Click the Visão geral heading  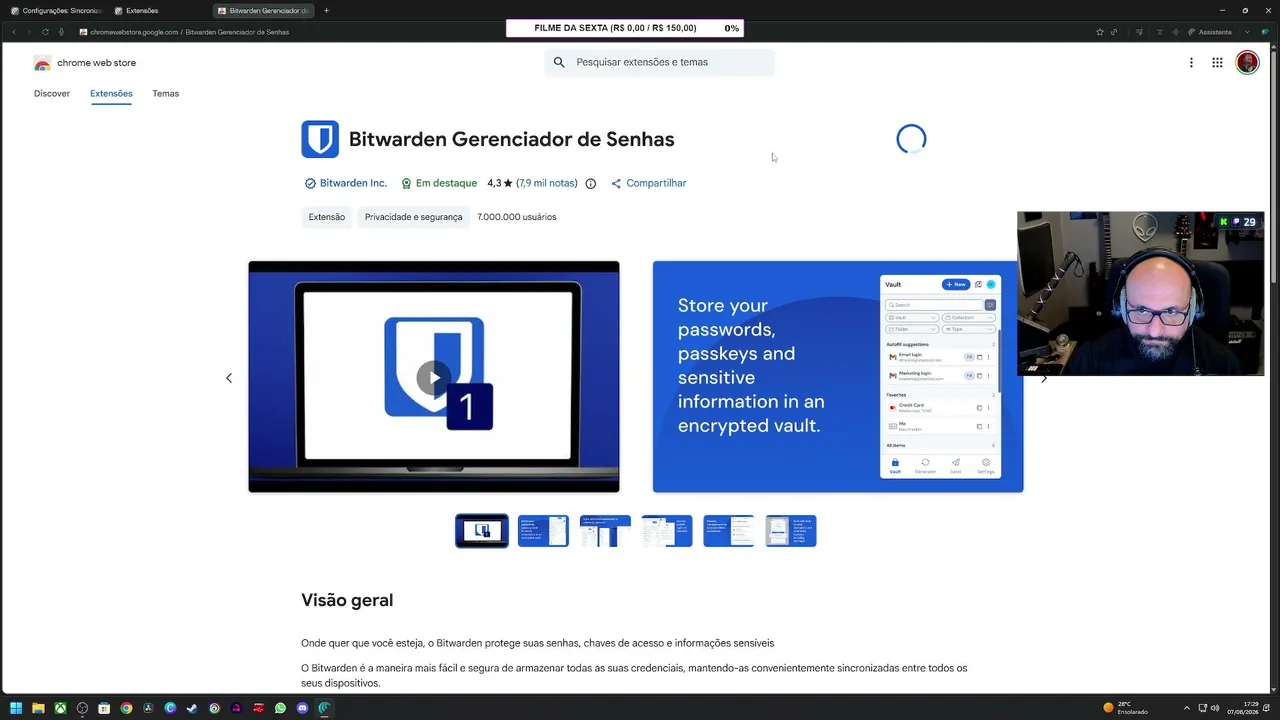tap(347, 600)
